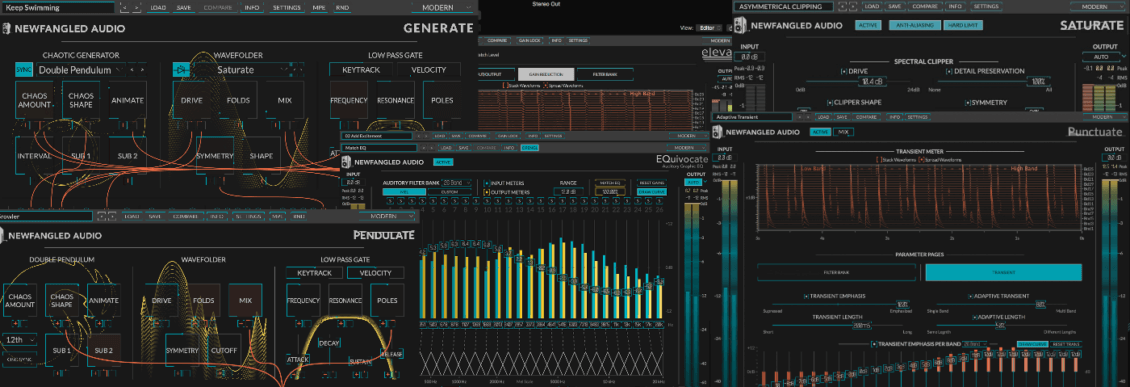Click the CHAOS AMOUNT knob in Generate
The image size is (1130, 387).
[35, 100]
